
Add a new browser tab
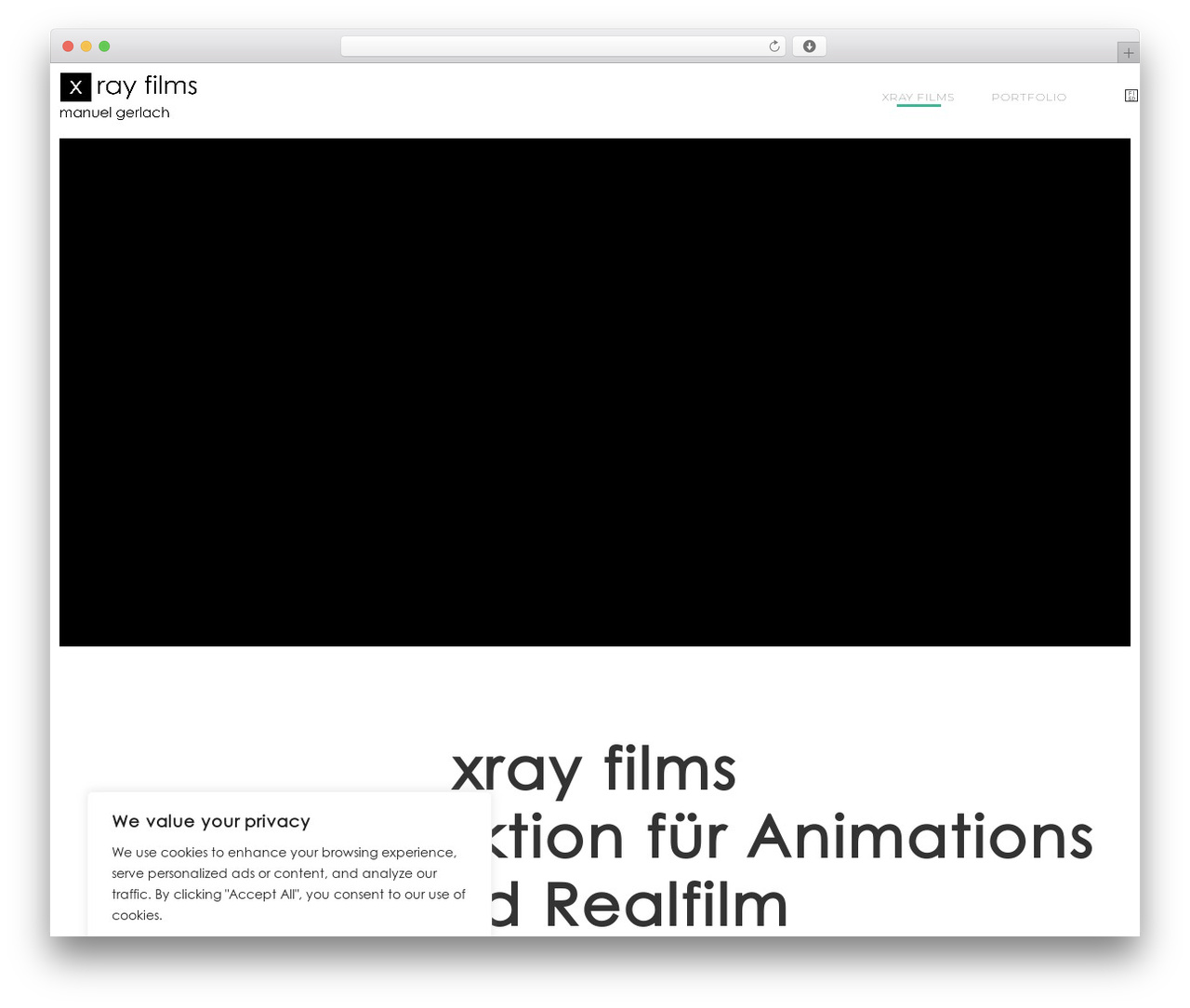point(1128,53)
